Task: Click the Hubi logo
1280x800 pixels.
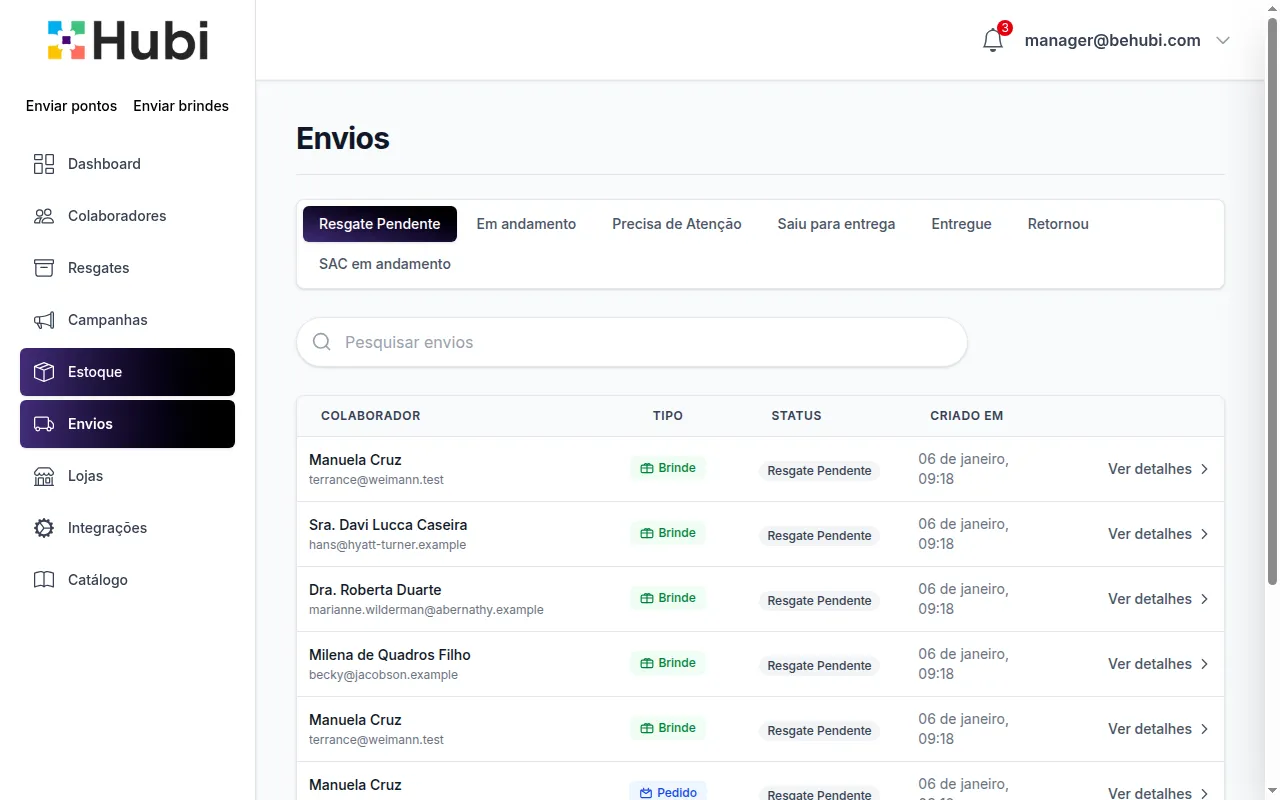Action: click(127, 40)
